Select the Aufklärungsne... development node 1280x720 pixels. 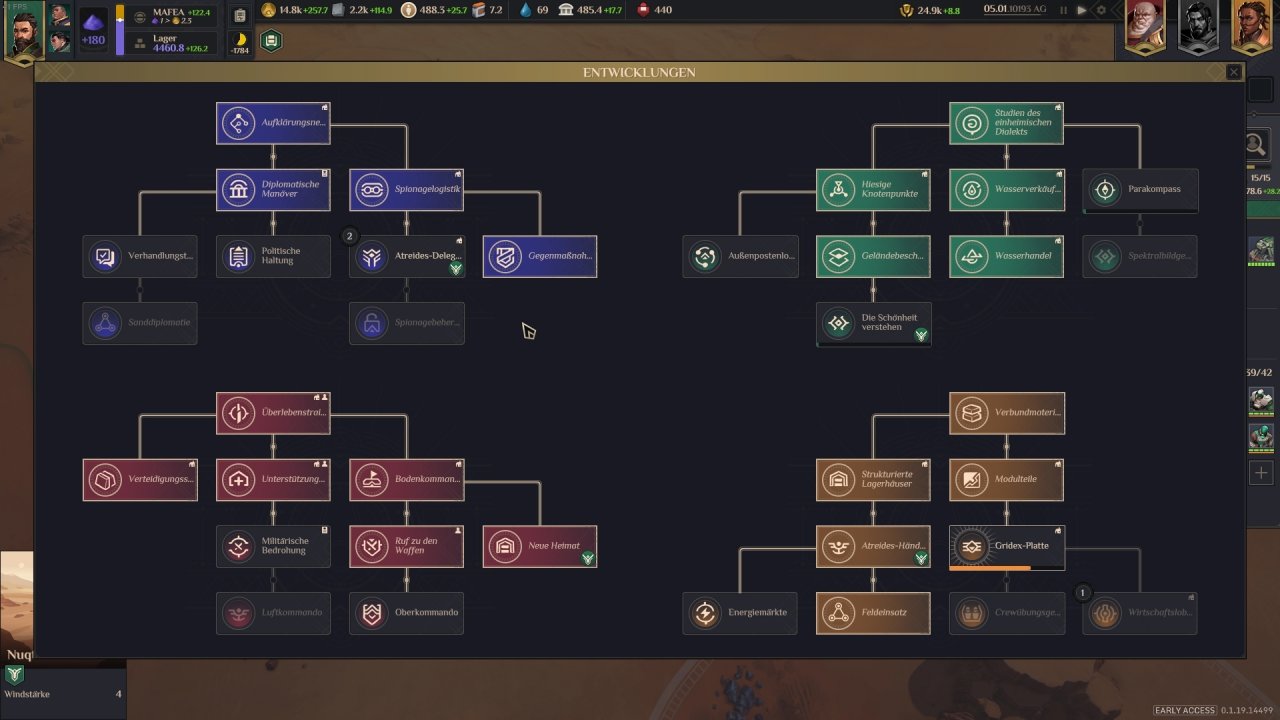pos(273,123)
